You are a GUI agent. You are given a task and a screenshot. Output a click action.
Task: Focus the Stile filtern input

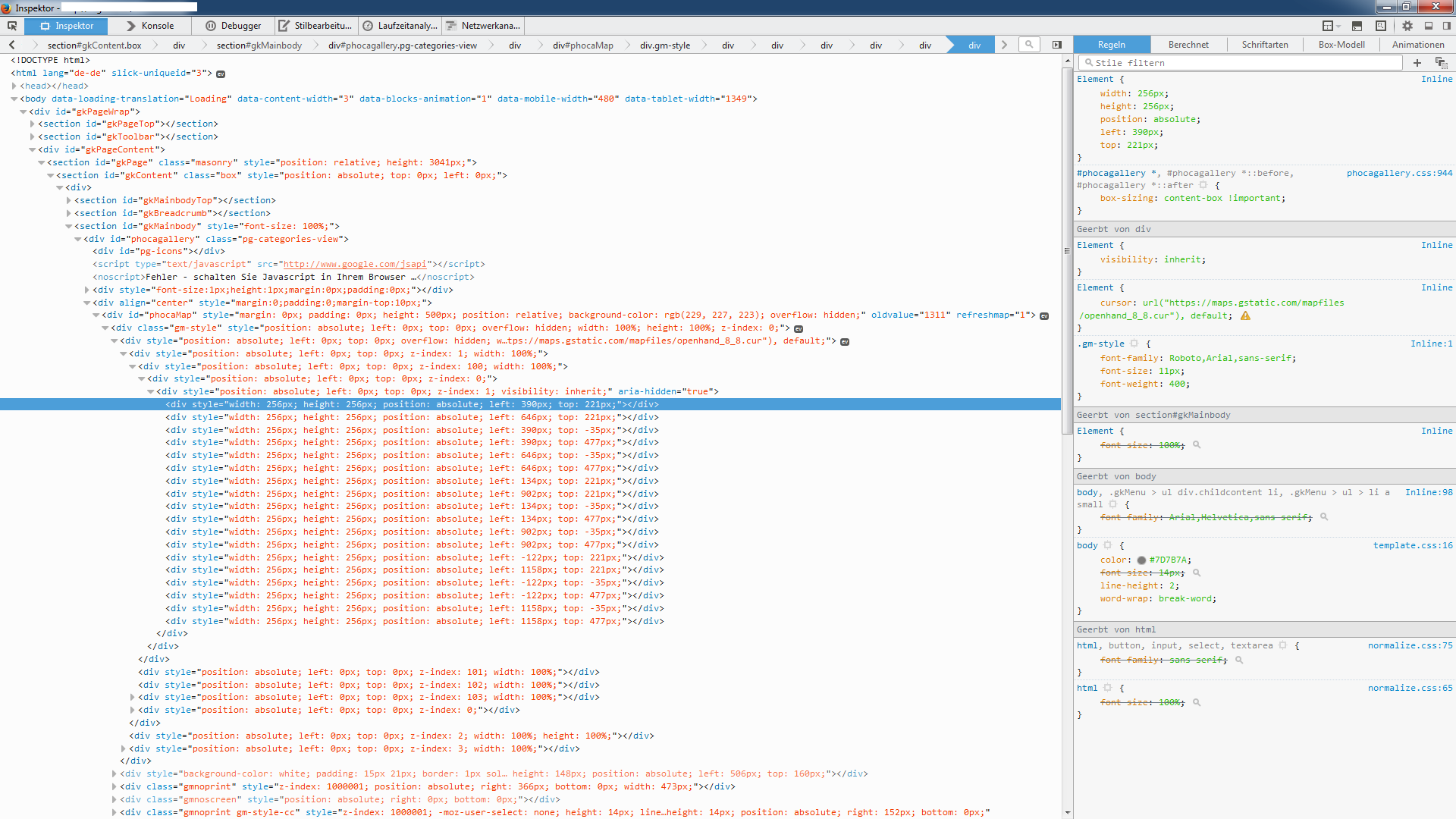(1244, 63)
